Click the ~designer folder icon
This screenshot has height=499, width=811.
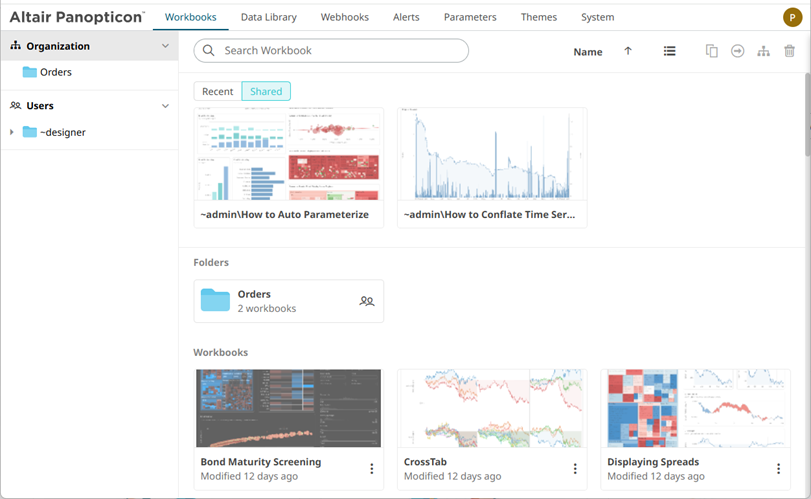[29, 132]
